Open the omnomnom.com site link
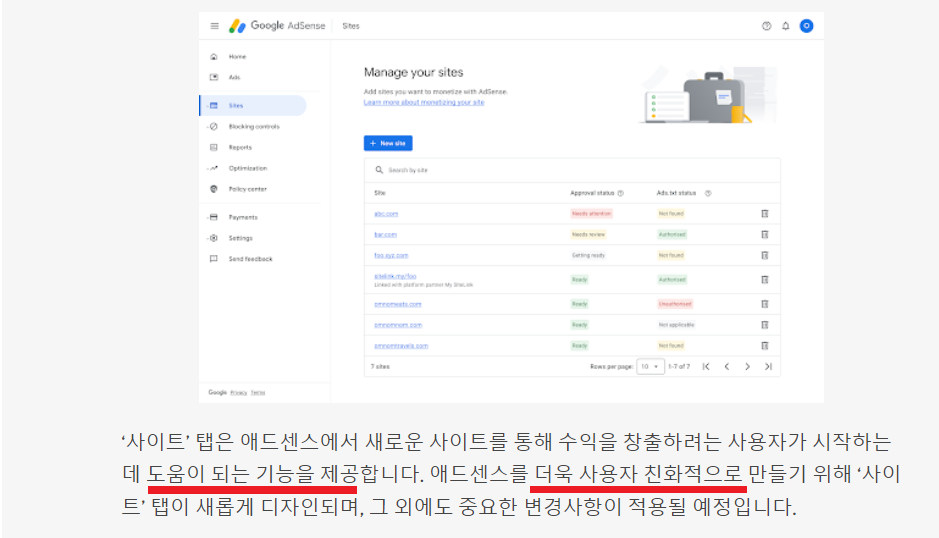Screen dimensions: 939x538 pyautogui.click(x=398, y=325)
